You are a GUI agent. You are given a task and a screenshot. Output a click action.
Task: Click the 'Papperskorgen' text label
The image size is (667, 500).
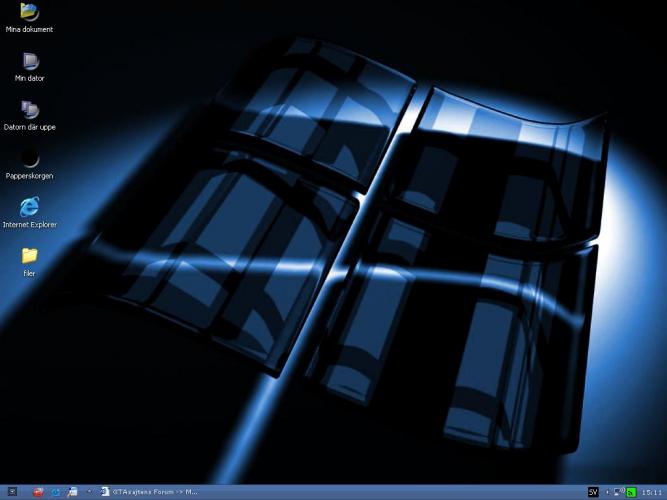29,176
